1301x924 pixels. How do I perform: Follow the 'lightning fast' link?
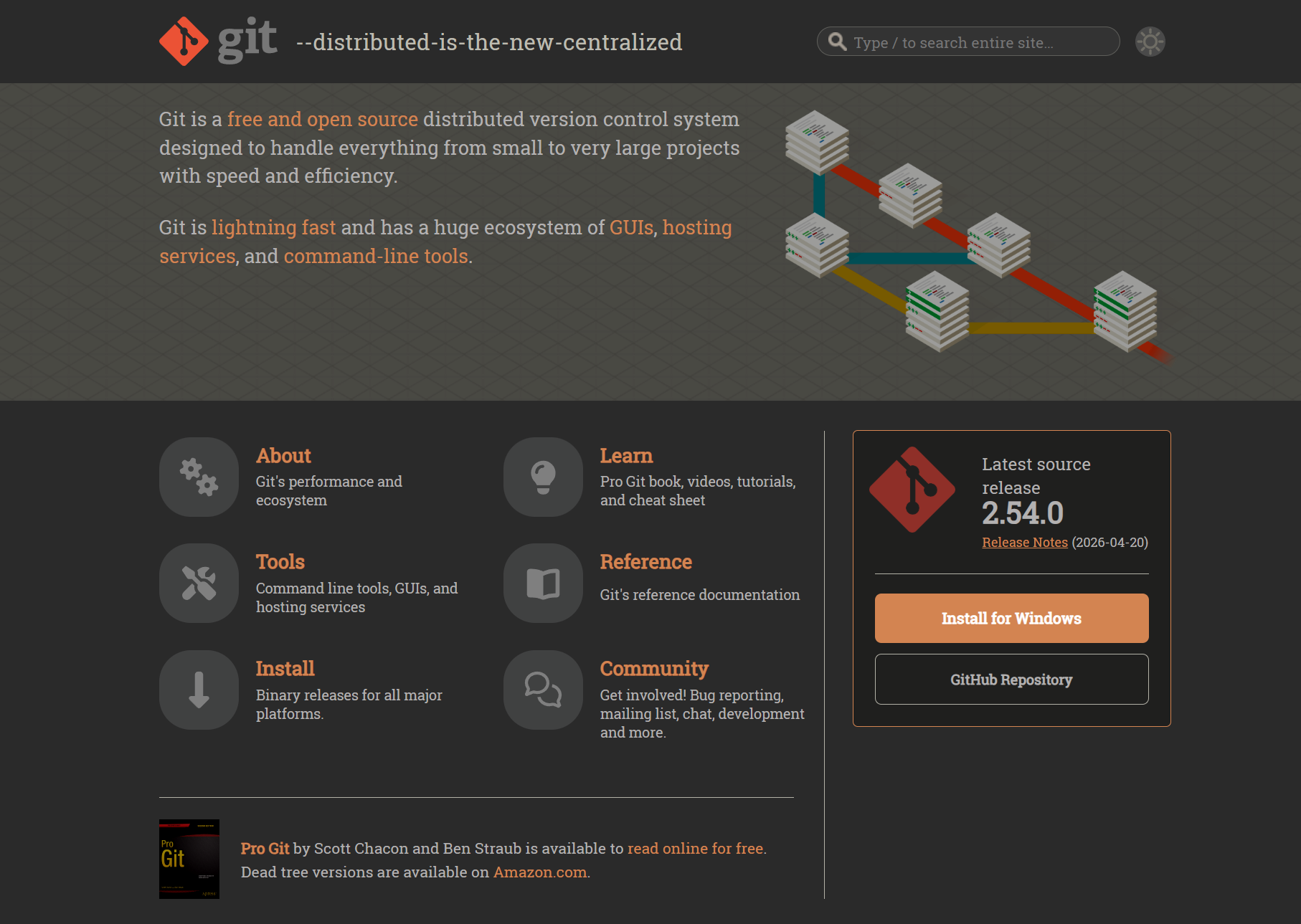point(274,227)
